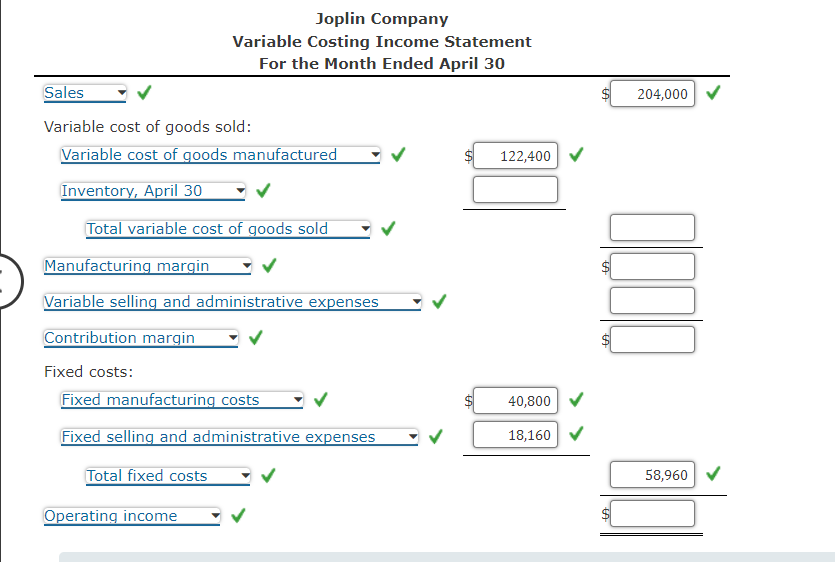The image size is (835, 562).
Task: Open the Sales dropdown
Action: click(85, 93)
